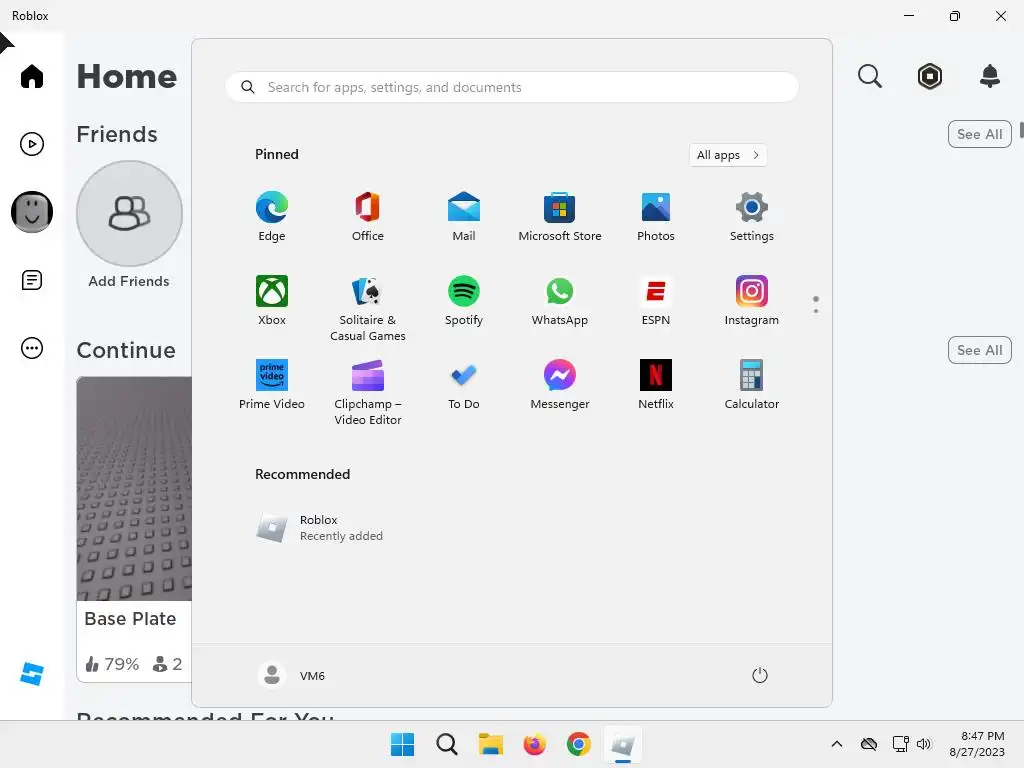The height and width of the screenshot is (768, 1024).
Task: Launch Netflix
Action: point(656,385)
